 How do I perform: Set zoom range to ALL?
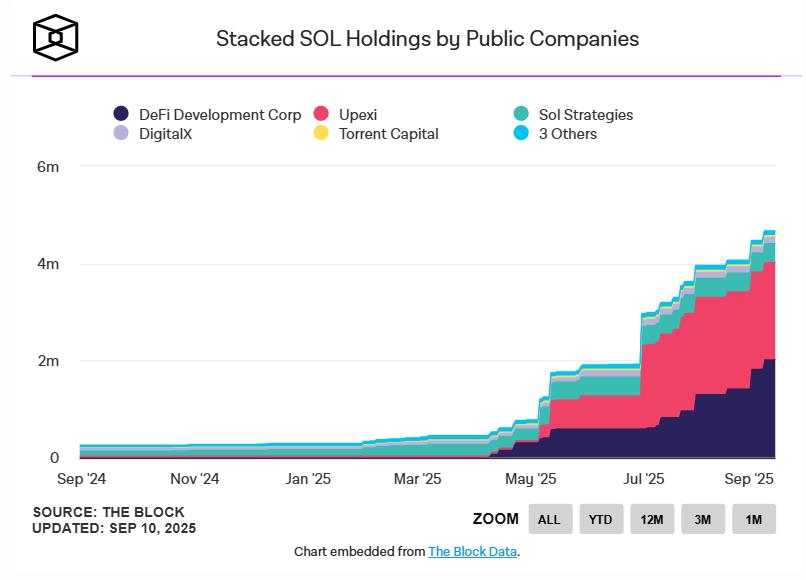(x=549, y=519)
